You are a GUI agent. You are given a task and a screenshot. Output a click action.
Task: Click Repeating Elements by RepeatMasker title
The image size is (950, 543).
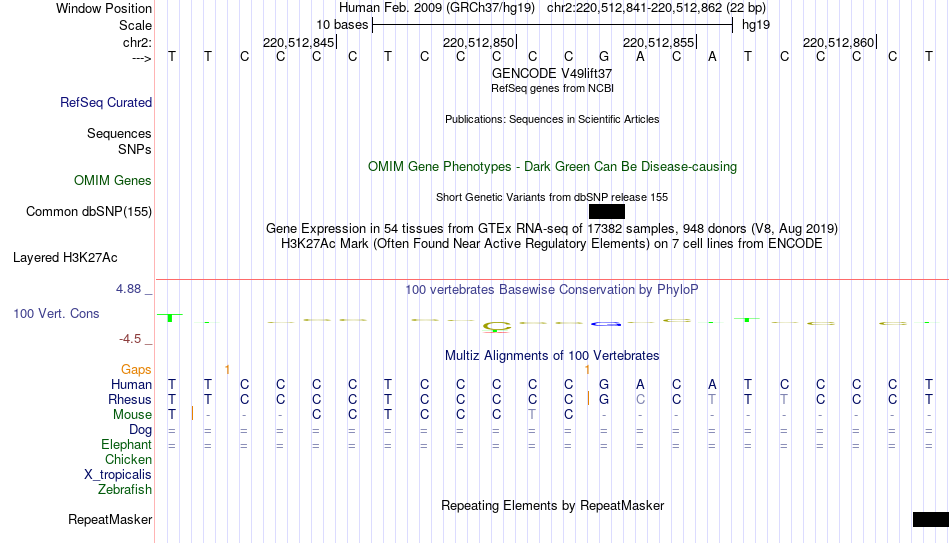tap(552, 505)
